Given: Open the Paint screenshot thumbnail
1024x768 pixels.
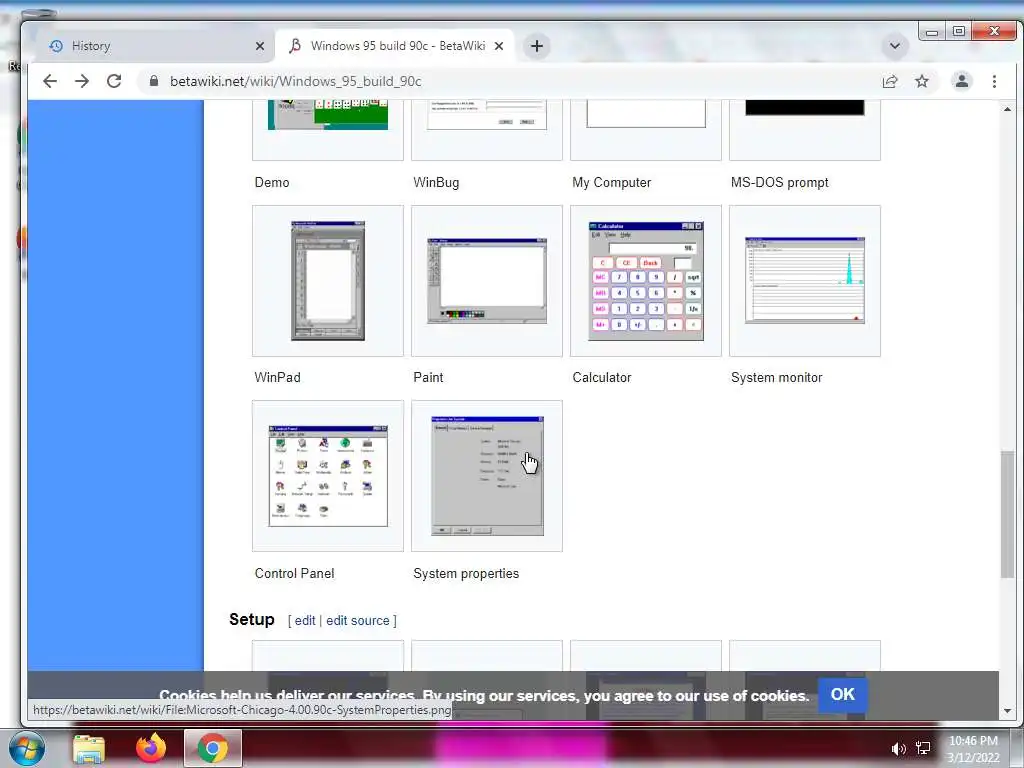Looking at the screenshot, I should (x=487, y=281).
